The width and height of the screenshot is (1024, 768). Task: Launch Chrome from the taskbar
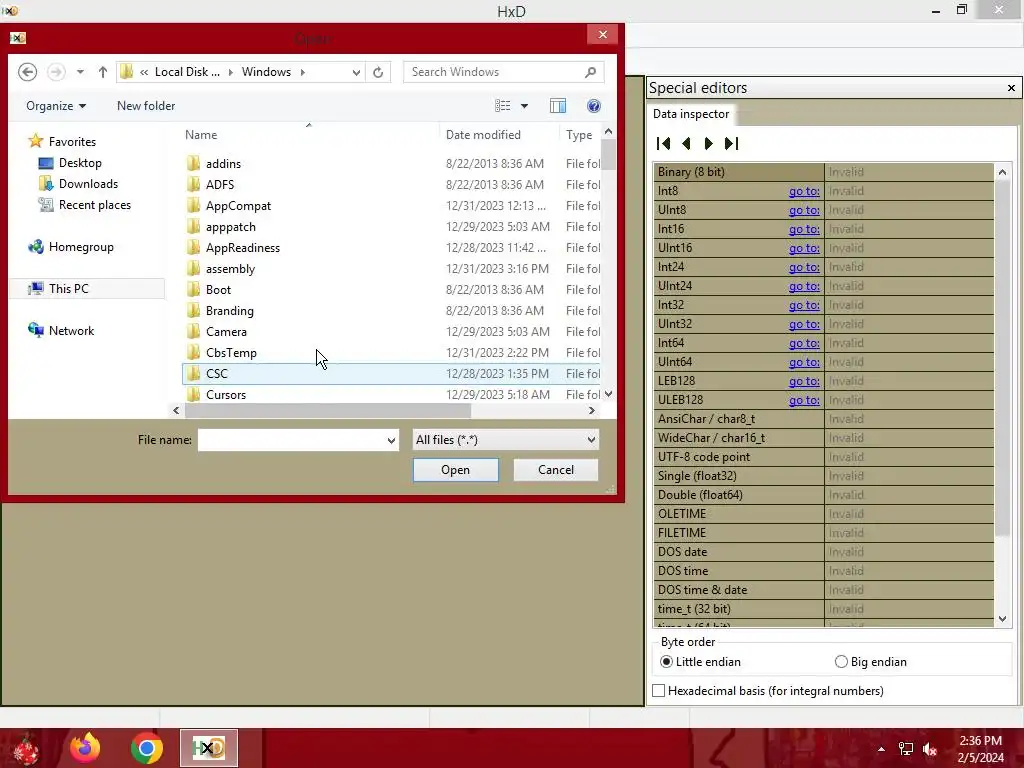click(x=146, y=748)
